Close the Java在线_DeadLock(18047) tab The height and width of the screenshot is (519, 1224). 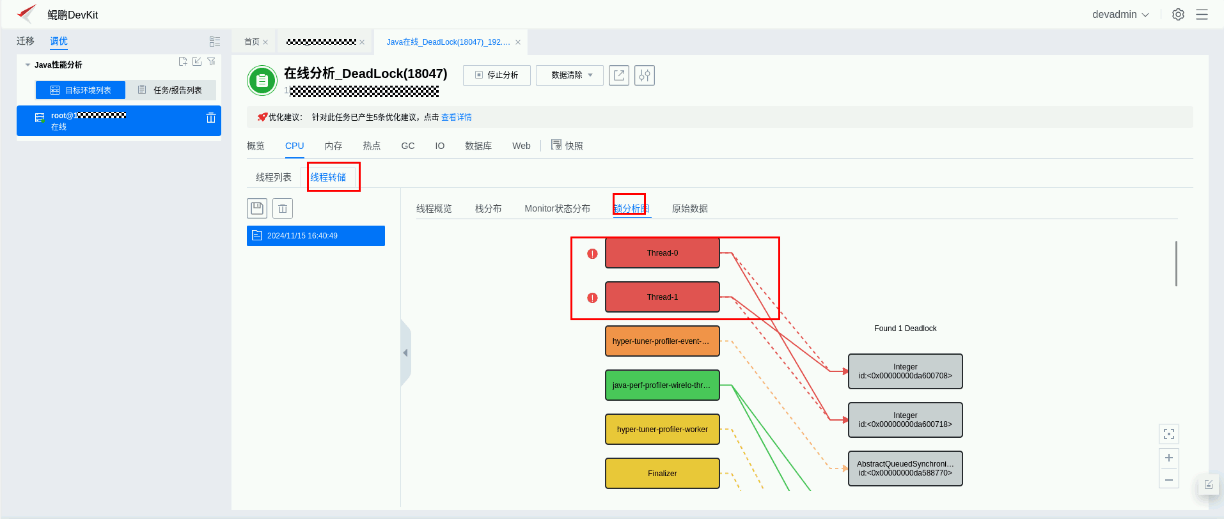[x=518, y=42]
